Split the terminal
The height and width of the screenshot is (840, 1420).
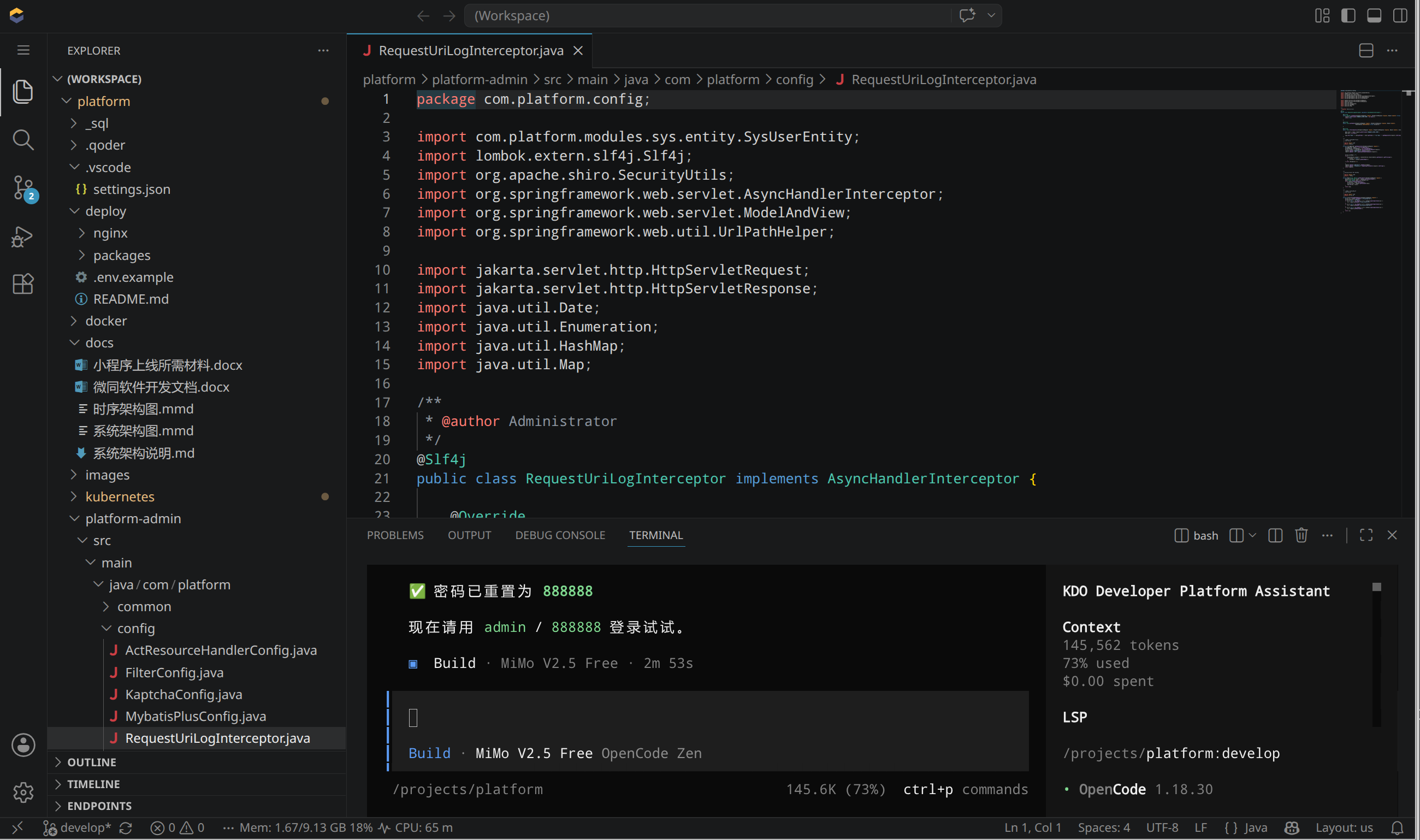coord(1275,535)
